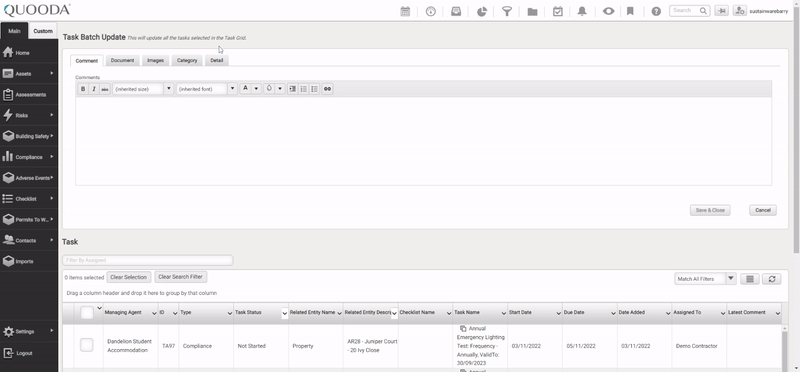Open notifications bell icon

582,11
